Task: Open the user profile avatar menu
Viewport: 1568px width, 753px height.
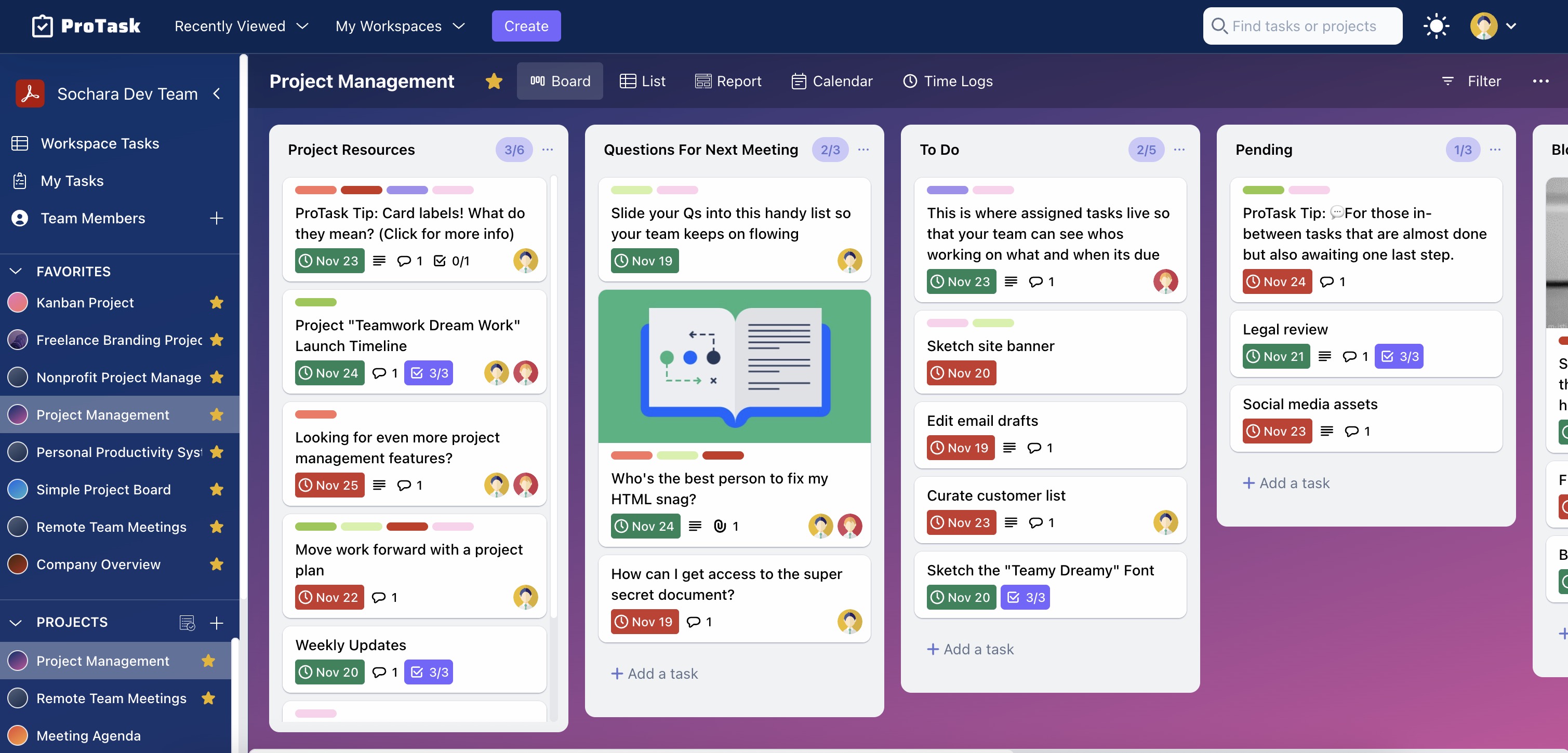Action: pos(1483,25)
